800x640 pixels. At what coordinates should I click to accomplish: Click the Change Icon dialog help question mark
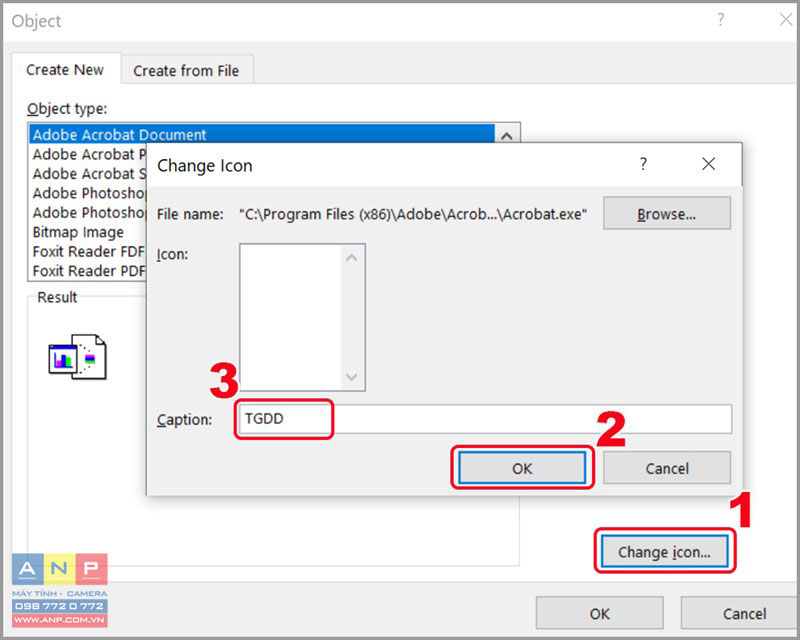[x=643, y=164]
